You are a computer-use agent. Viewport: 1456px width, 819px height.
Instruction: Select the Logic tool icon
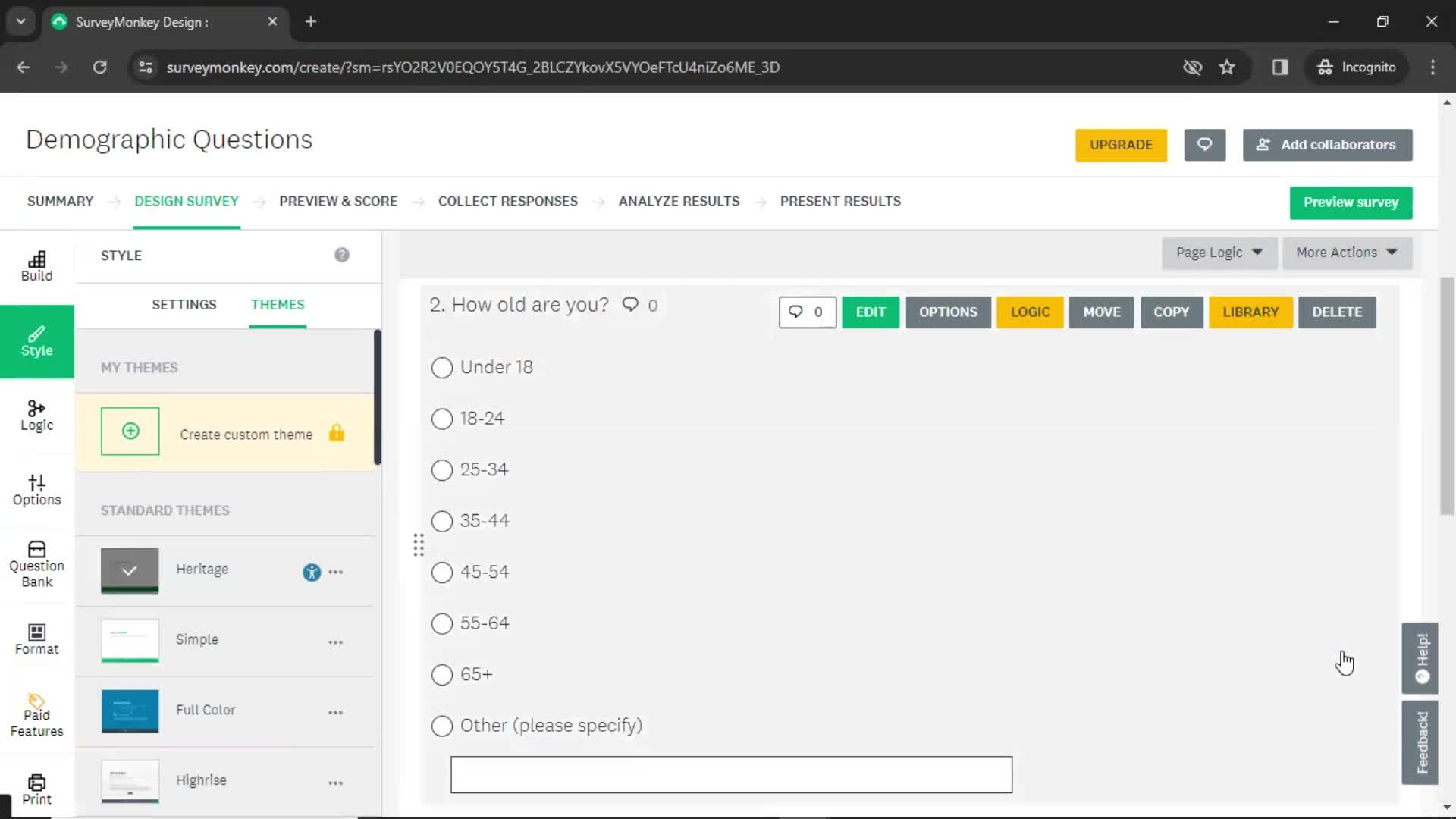[36, 413]
